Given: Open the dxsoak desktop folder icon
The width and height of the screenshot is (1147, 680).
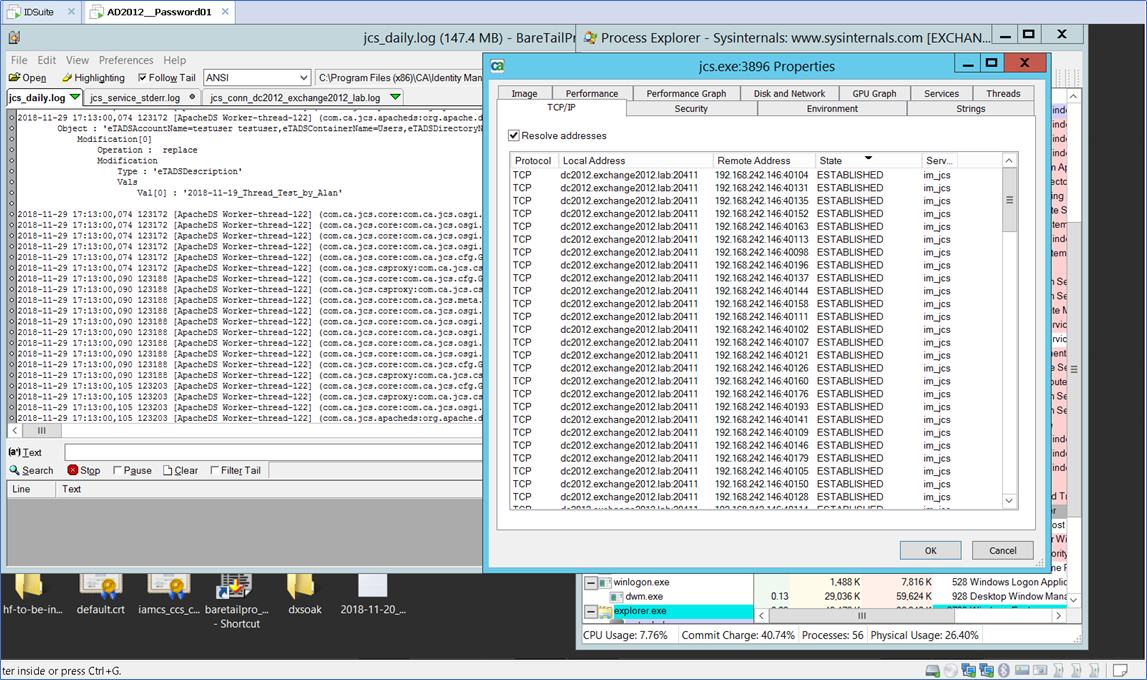Looking at the screenshot, I should tap(301, 587).
